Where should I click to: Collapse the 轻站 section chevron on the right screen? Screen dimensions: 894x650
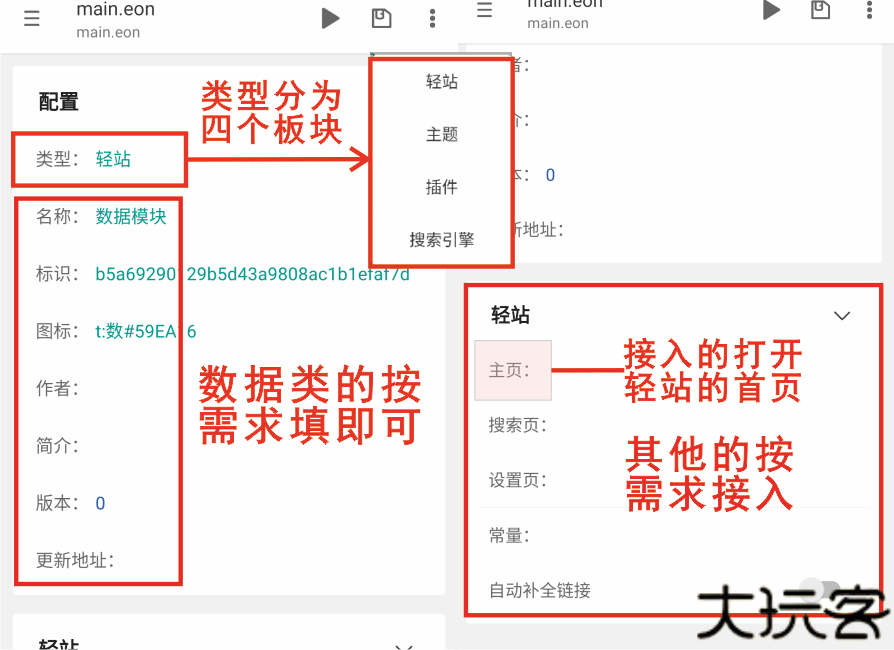tap(842, 316)
